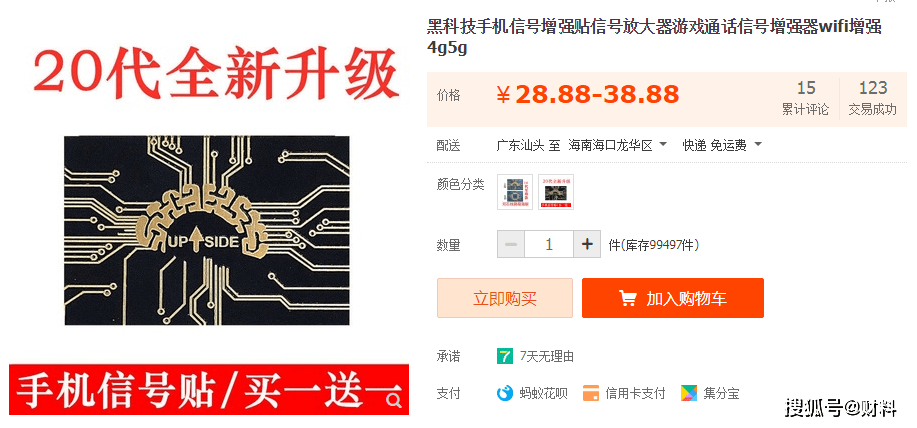The width and height of the screenshot is (917, 428).
Task: Click the quantity input field
Action: 549,244
